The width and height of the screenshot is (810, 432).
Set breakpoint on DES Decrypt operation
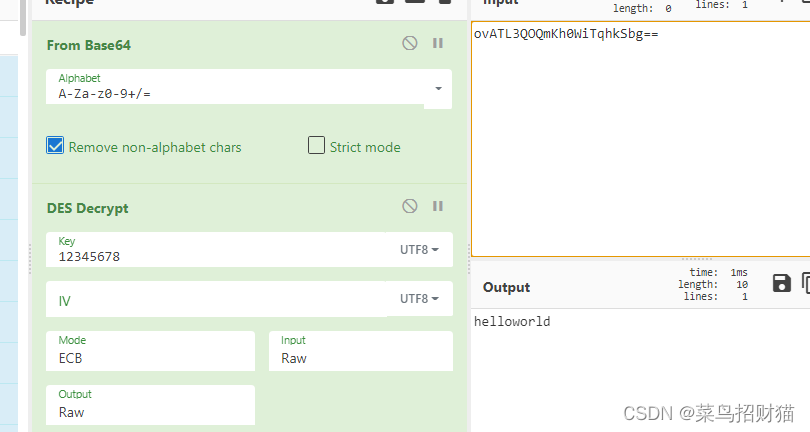438,206
